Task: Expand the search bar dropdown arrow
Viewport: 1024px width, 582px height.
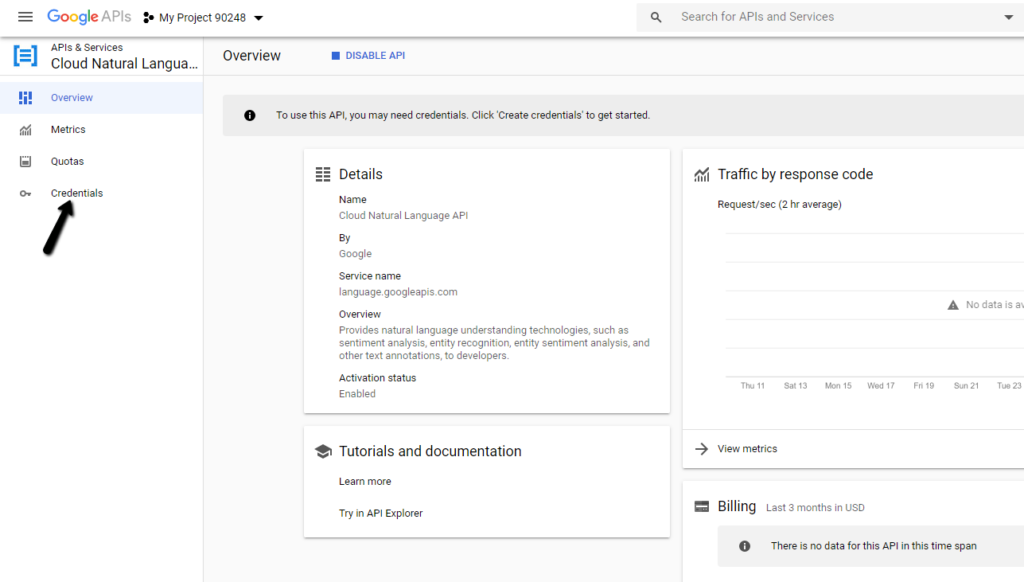Action: point(1008,18)
